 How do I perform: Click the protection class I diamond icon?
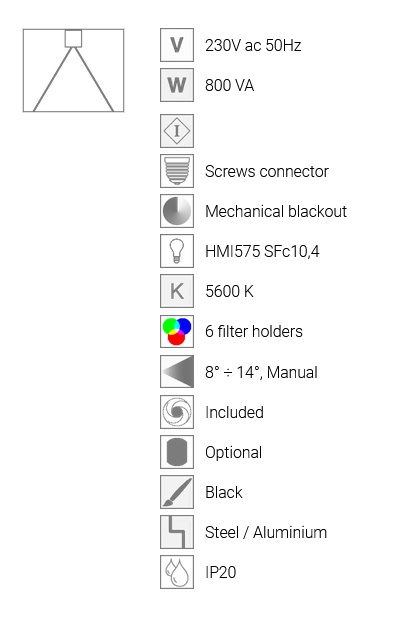pos(177,131)
